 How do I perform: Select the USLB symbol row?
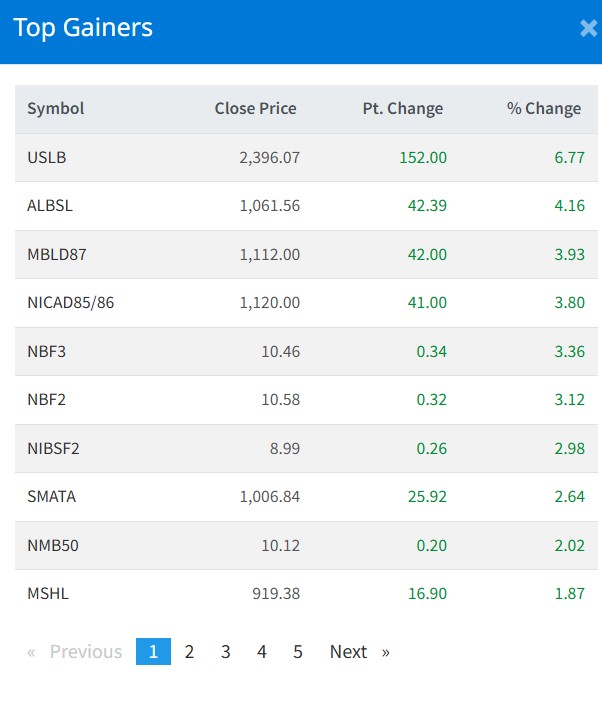(47, 158)
